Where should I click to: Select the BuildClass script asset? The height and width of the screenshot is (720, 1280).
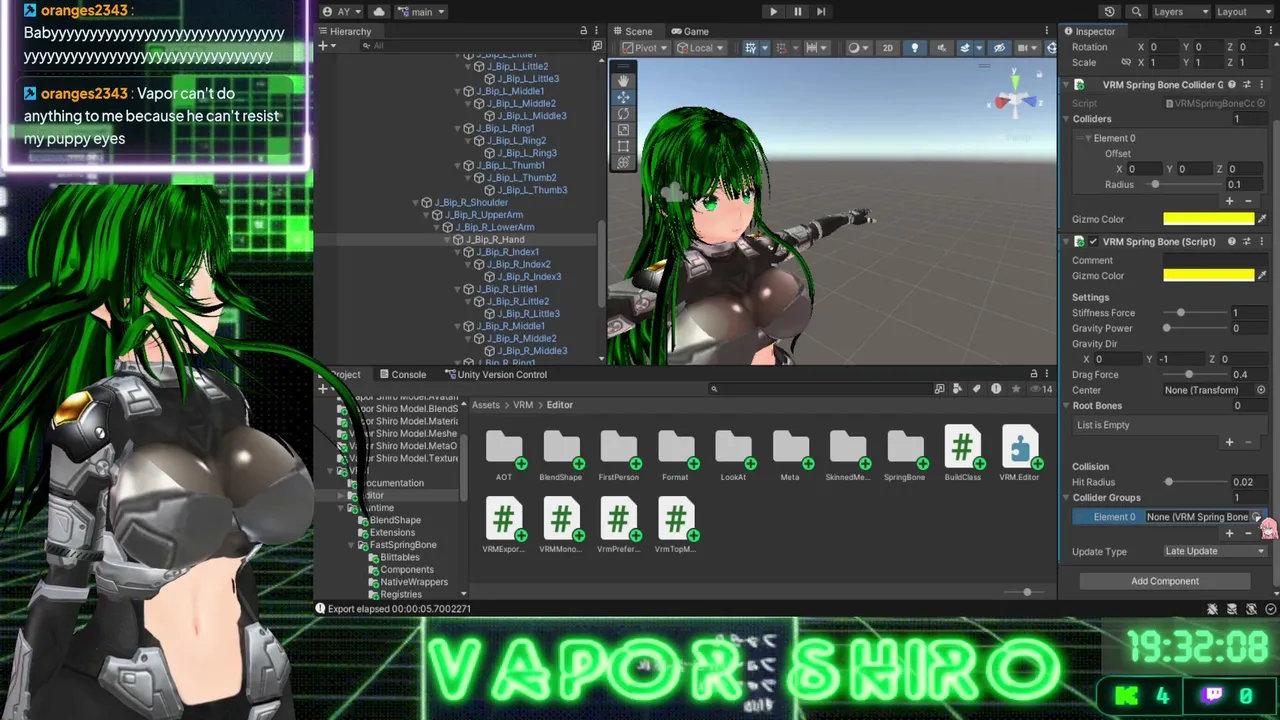(x=962, y=455)
